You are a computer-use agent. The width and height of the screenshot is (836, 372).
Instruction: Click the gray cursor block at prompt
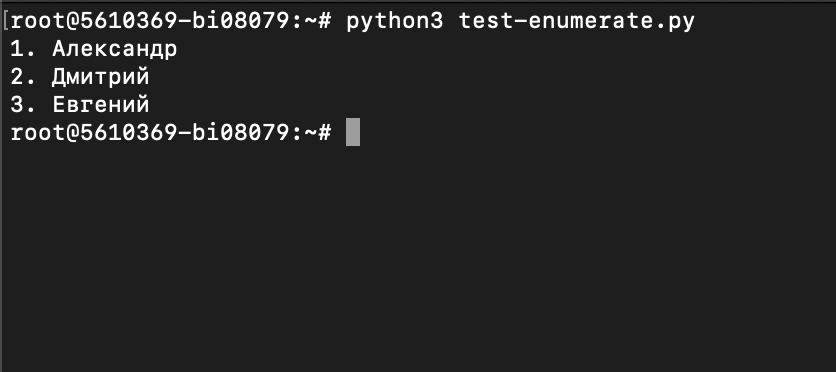click(352, 132)
